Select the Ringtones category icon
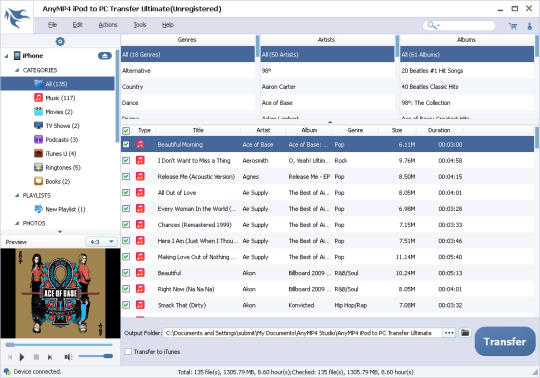This screenshot has width=540, height=378. tap(38, 167)
